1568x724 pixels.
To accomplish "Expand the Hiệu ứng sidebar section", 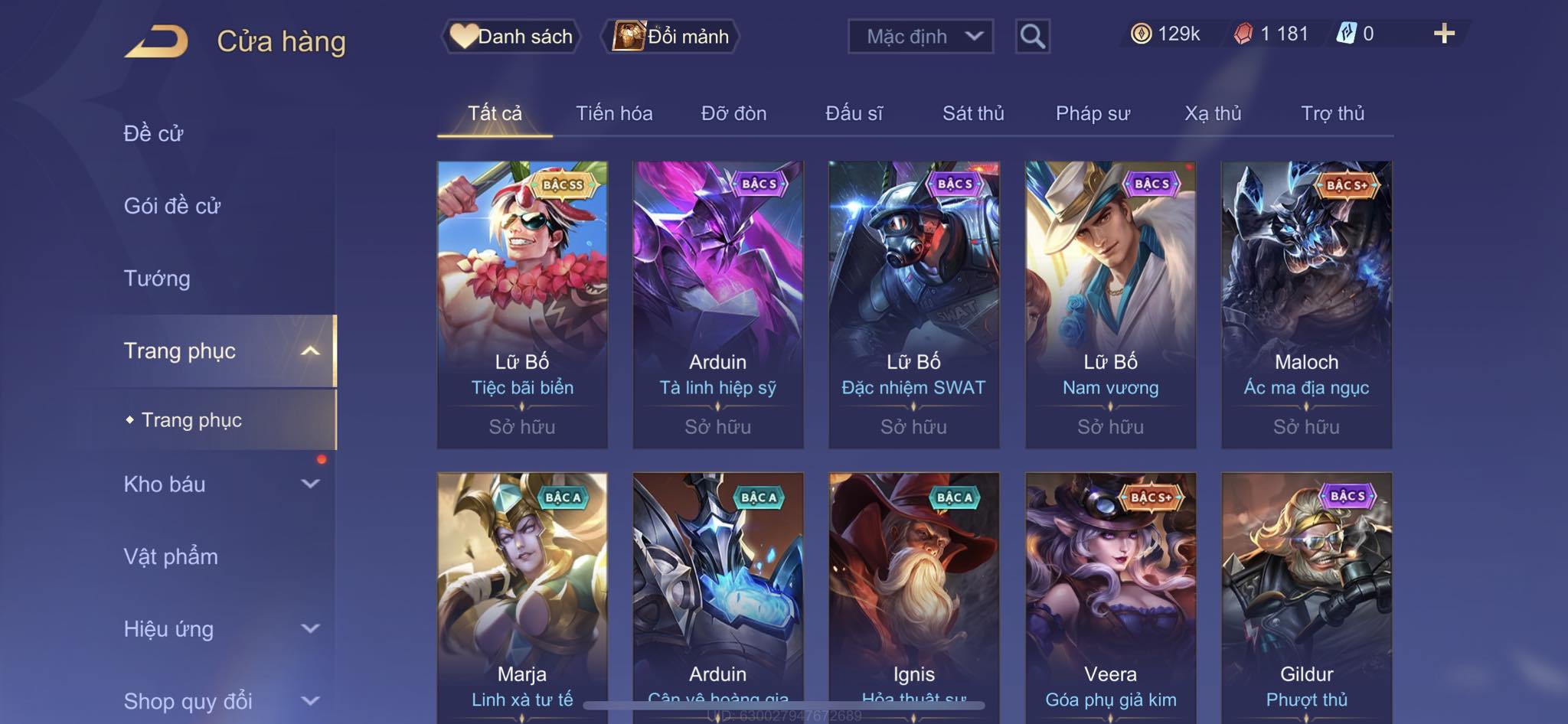I will click(310, 628).
